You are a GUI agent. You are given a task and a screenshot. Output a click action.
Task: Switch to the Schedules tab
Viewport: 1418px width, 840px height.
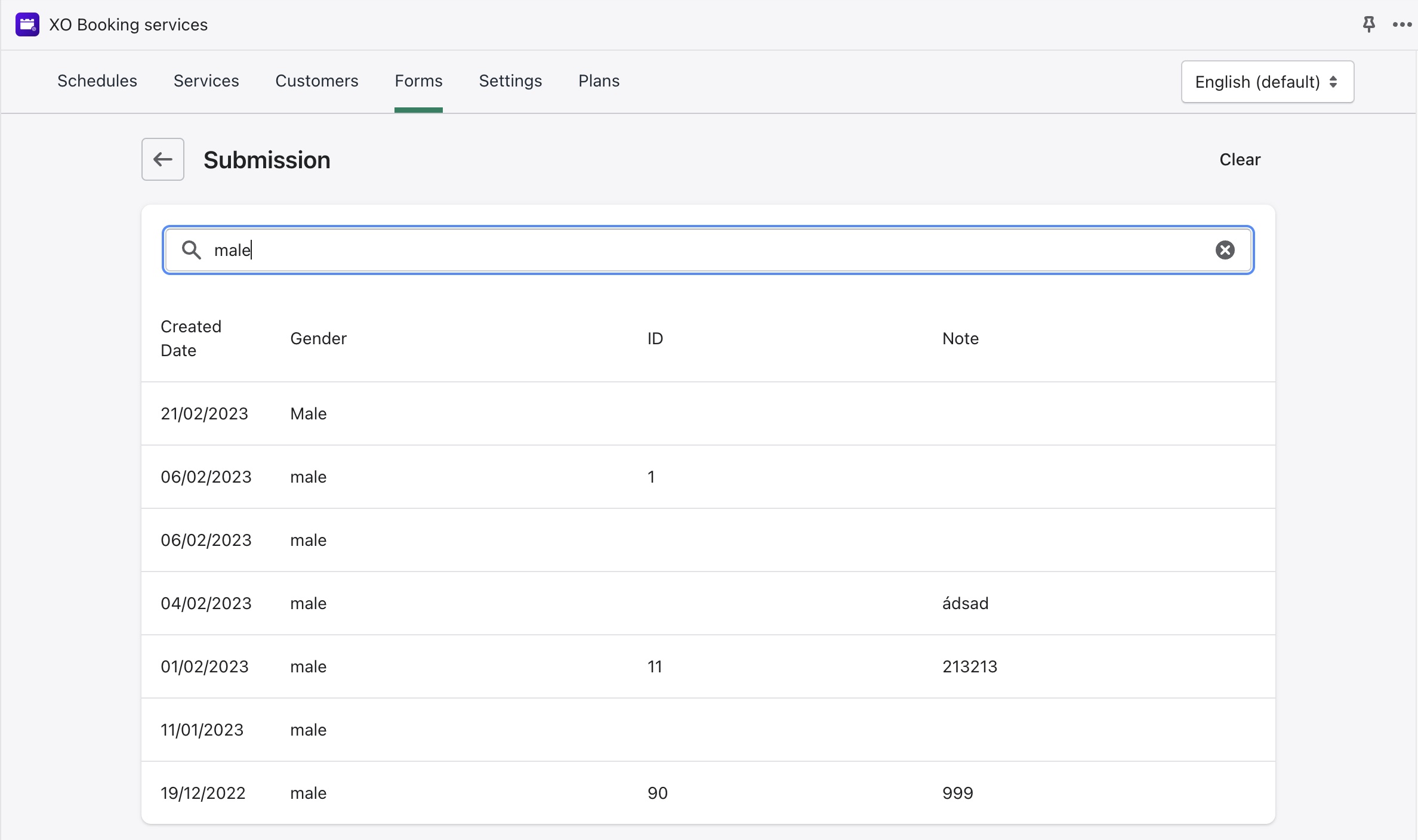[x=97, y=81]
